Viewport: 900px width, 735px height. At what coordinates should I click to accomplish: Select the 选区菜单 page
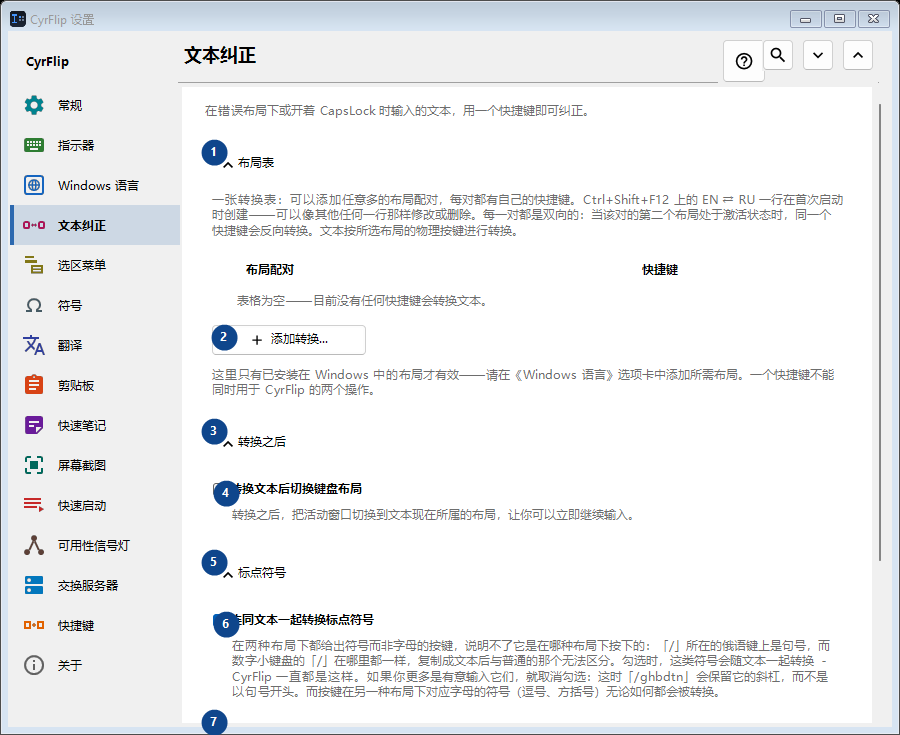(x=95, y=265)
